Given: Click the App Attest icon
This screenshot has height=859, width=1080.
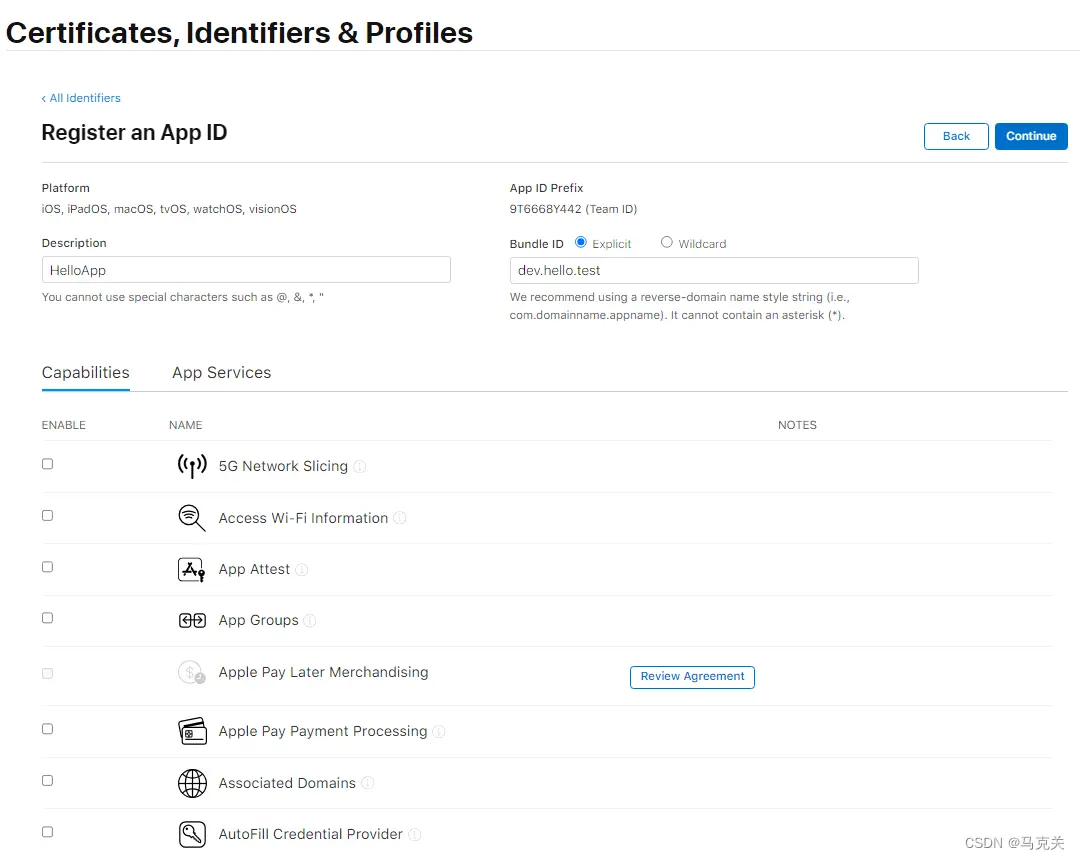Looking at the screenshot, I should pos(191,570).
